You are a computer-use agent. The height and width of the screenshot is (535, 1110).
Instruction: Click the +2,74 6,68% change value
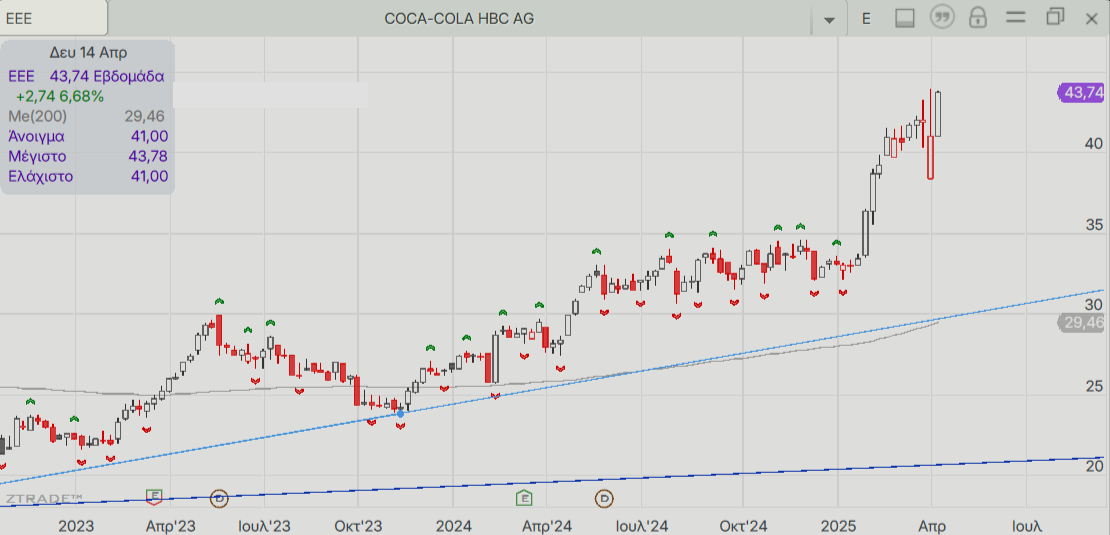(x=59, y=96)
